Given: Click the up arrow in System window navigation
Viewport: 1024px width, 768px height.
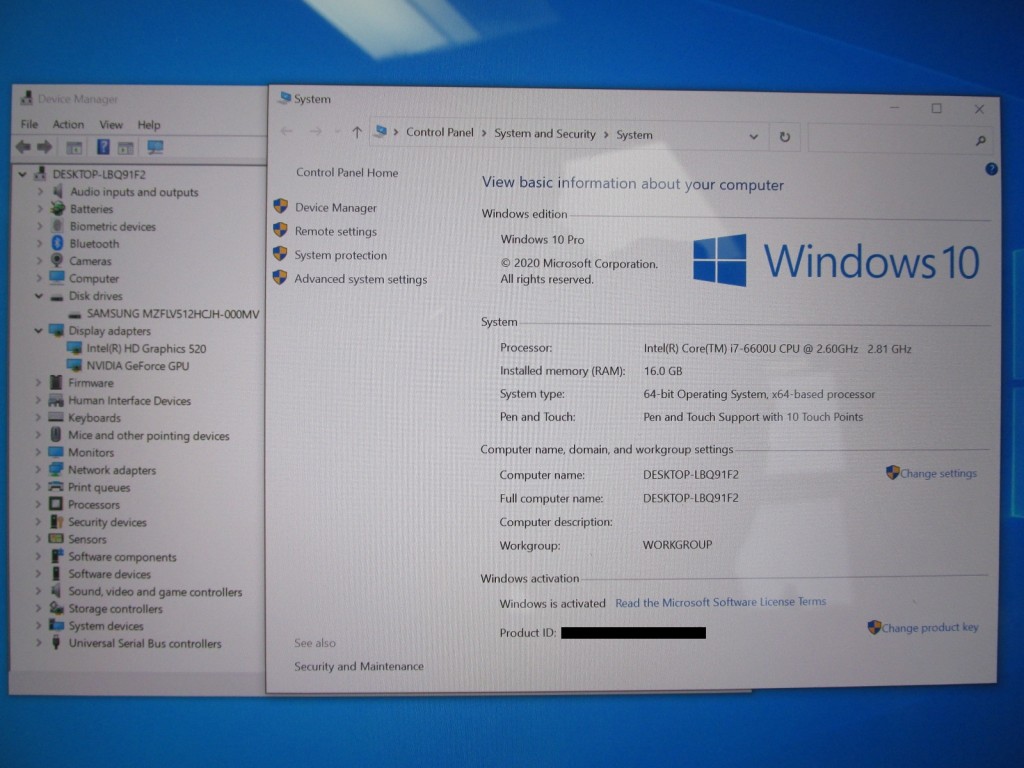Looking at the screenshot, I should click(357, 132).
